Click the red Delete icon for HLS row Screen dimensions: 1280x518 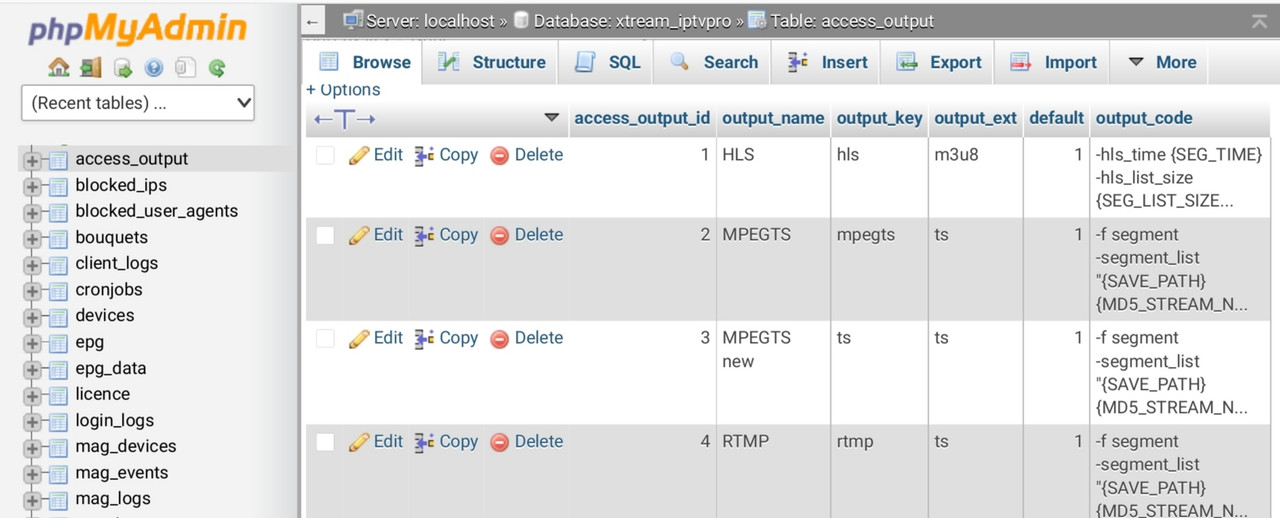500,155
